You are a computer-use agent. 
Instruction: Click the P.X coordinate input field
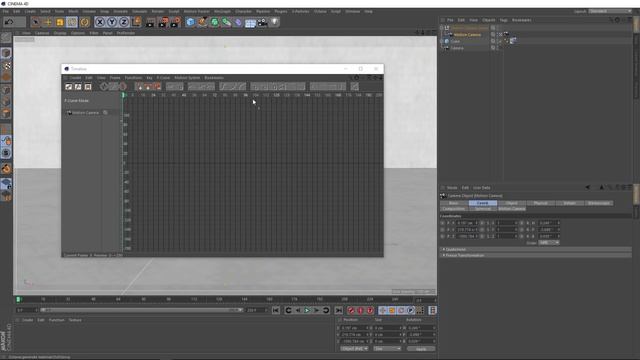[467, 223]
